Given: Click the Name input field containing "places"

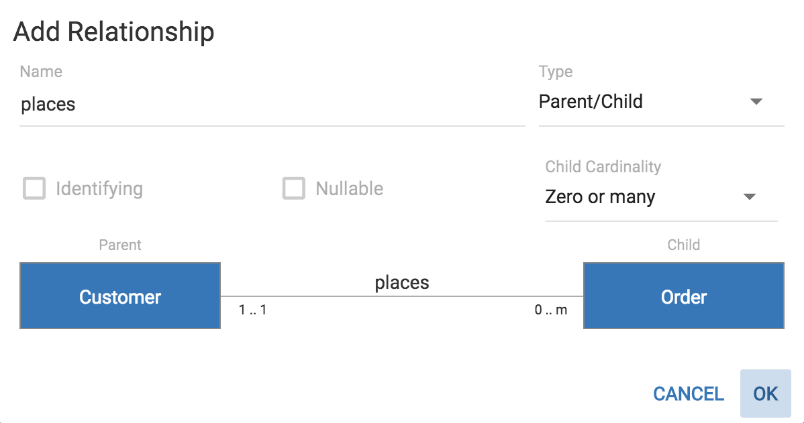Looking at the screenshot, I should [x=270, y=104].
